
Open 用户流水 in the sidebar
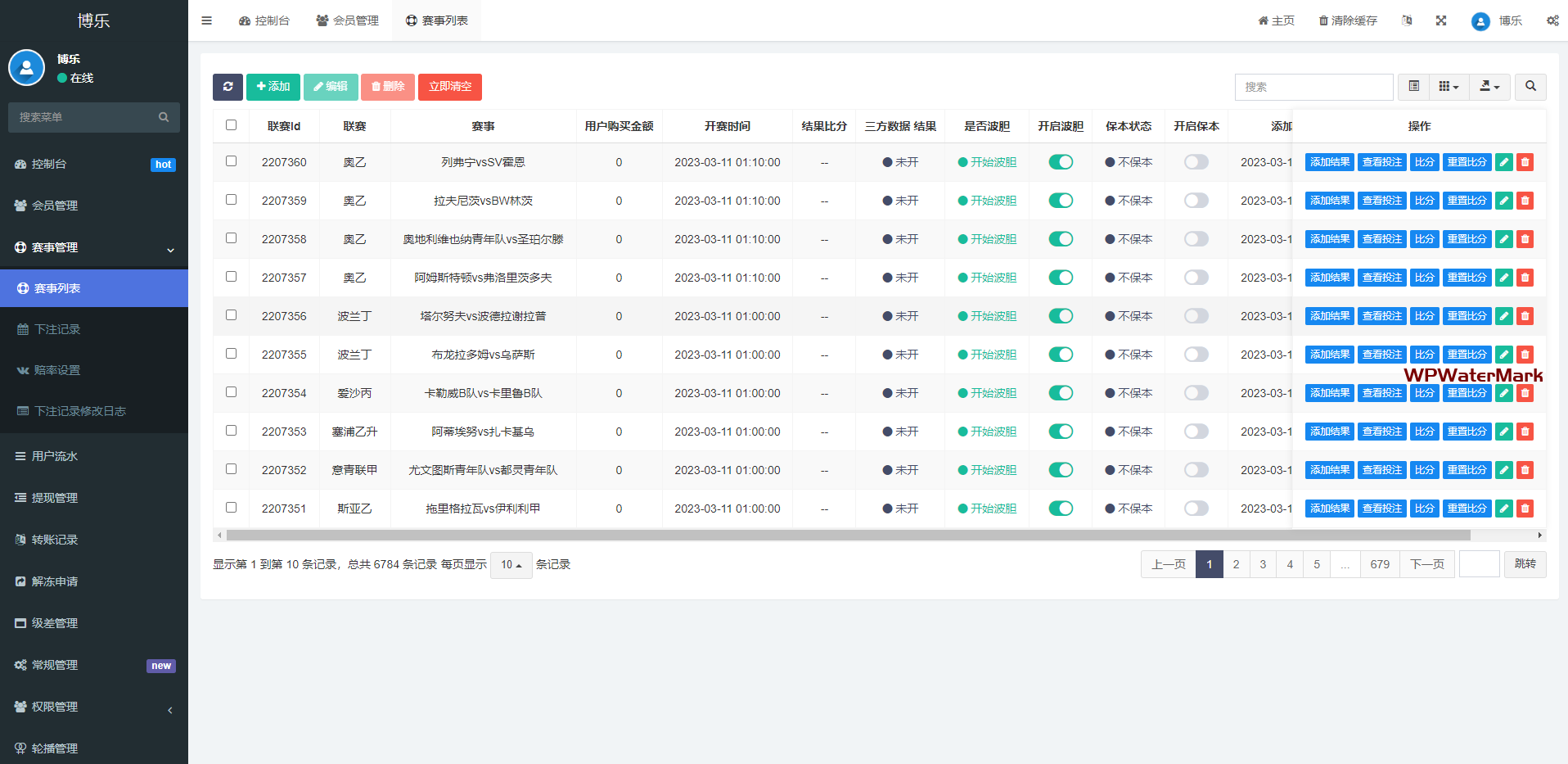(x=94, y=456)
